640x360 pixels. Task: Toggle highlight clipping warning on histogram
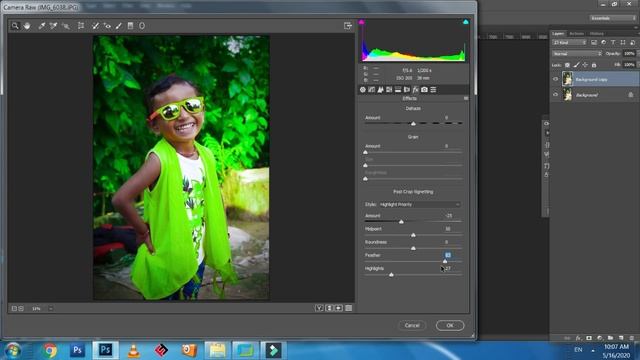tap(466, 22)
